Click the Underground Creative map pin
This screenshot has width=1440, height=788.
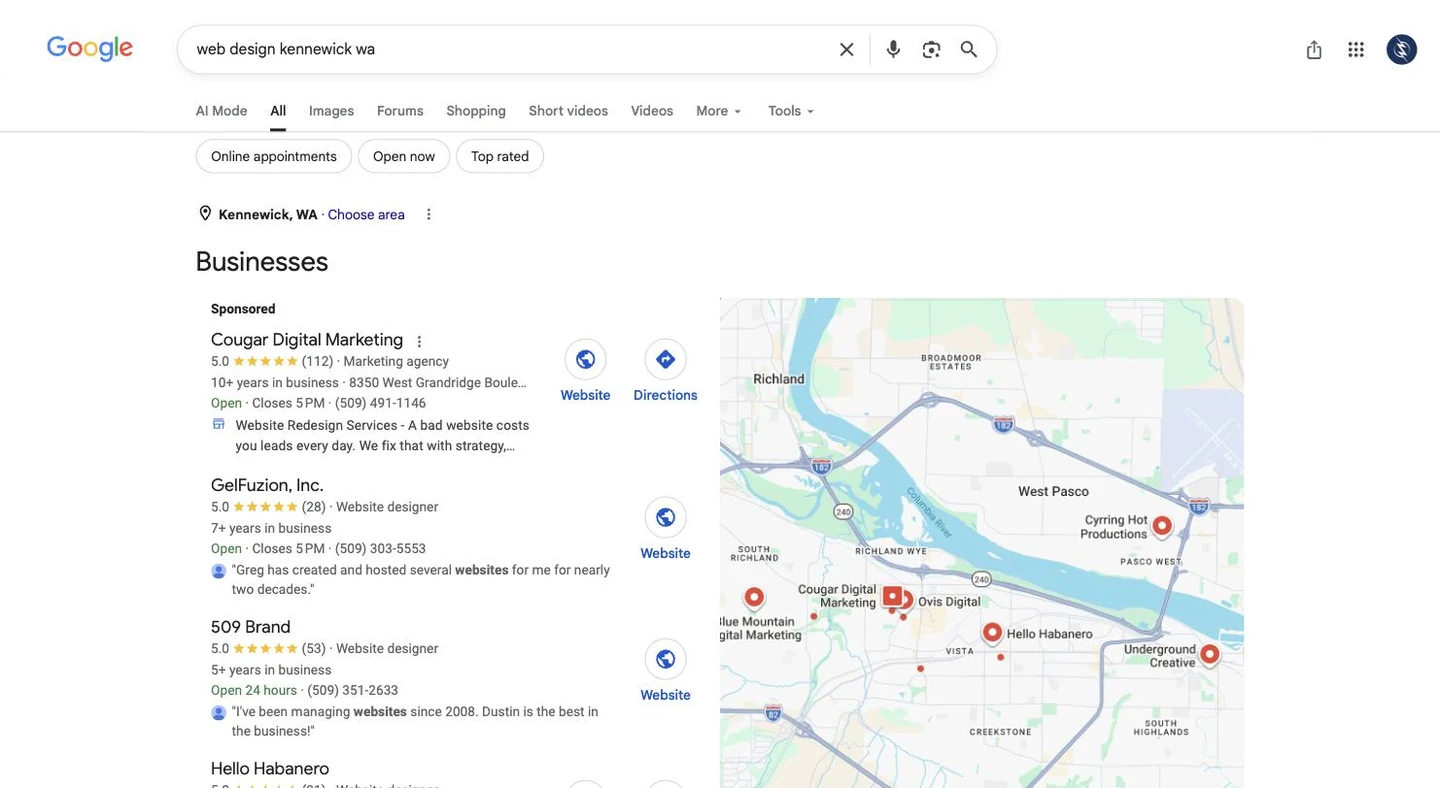pyautogui.click(x=1209, y=654)
